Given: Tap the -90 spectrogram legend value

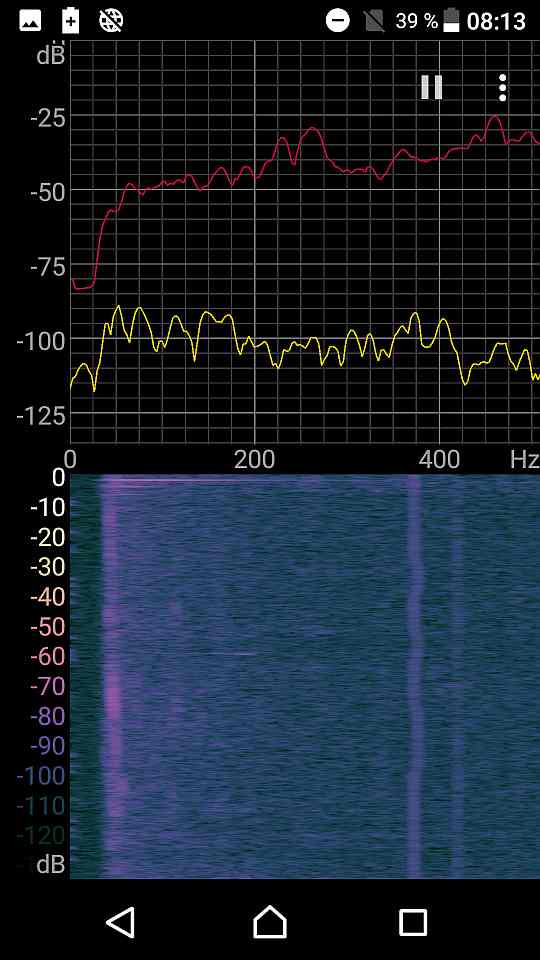Looking at the screenshot, I should (x=48, y=746).
